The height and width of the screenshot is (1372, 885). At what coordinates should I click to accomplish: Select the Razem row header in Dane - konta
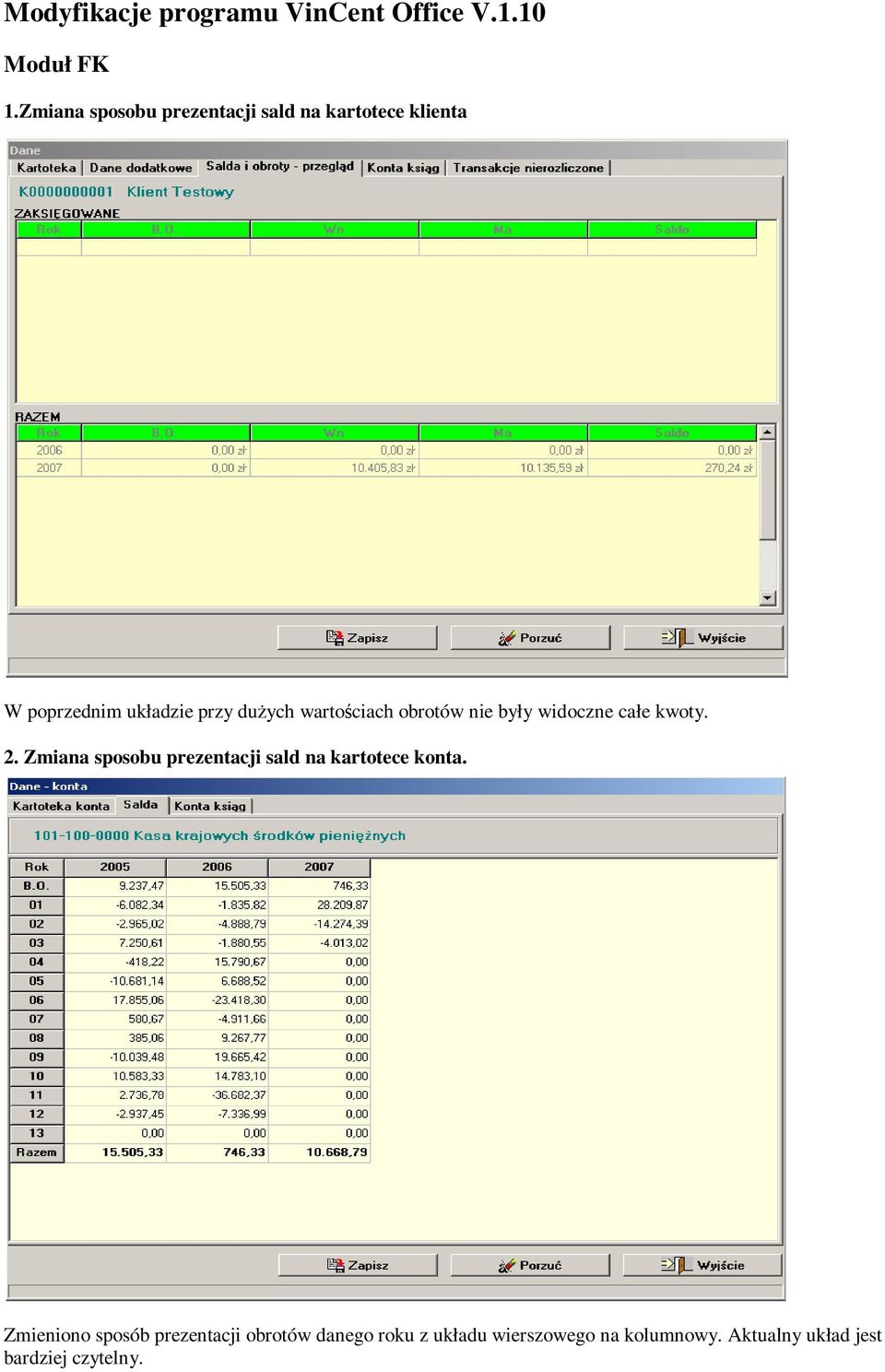click(x=37, y=1153)
